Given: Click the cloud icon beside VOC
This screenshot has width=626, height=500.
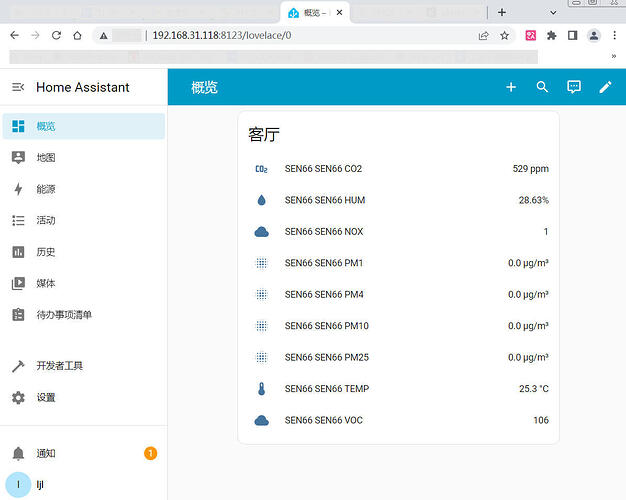Looking at the screenshot, I should (x=262, y=420).
